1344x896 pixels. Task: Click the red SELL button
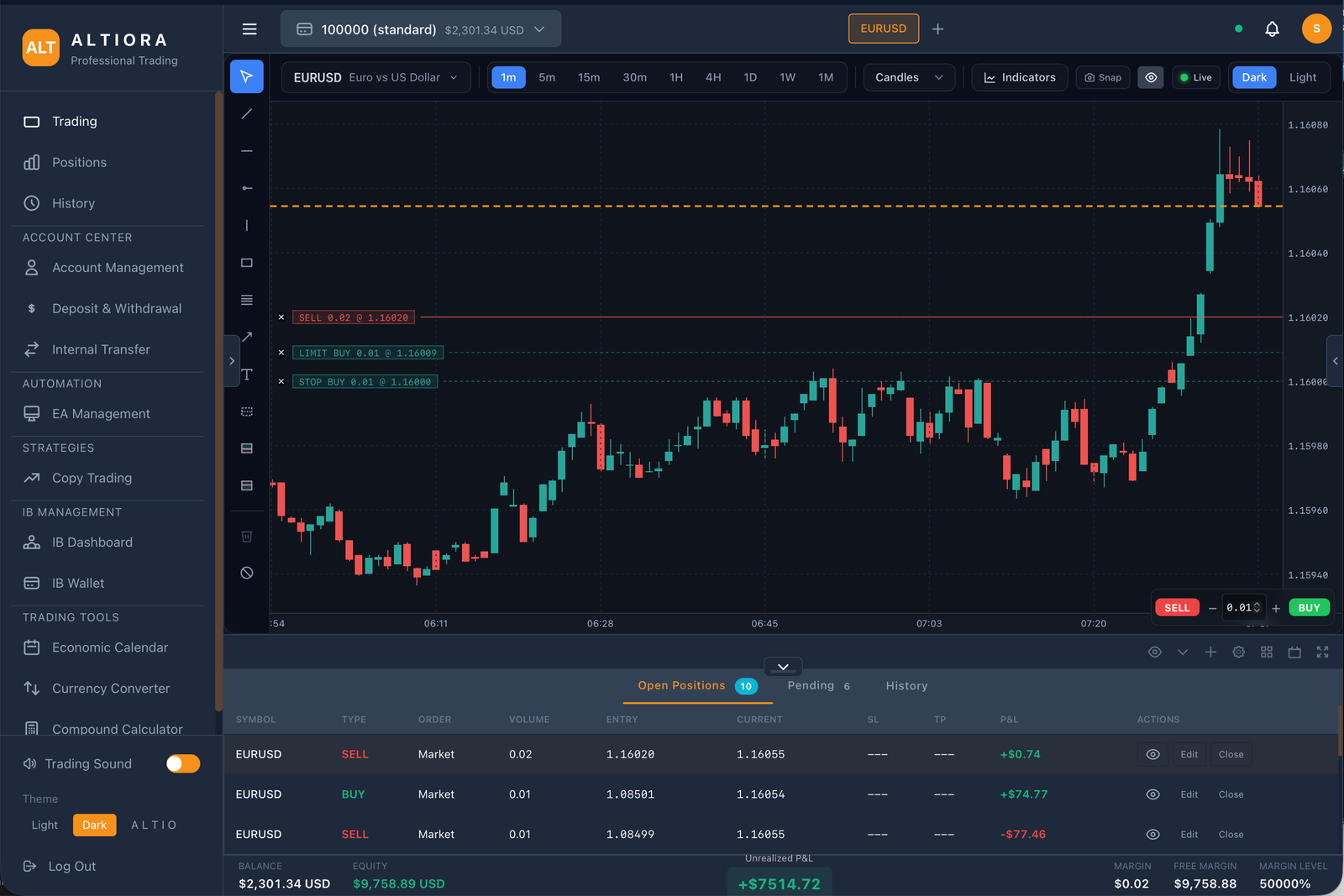1177,607
